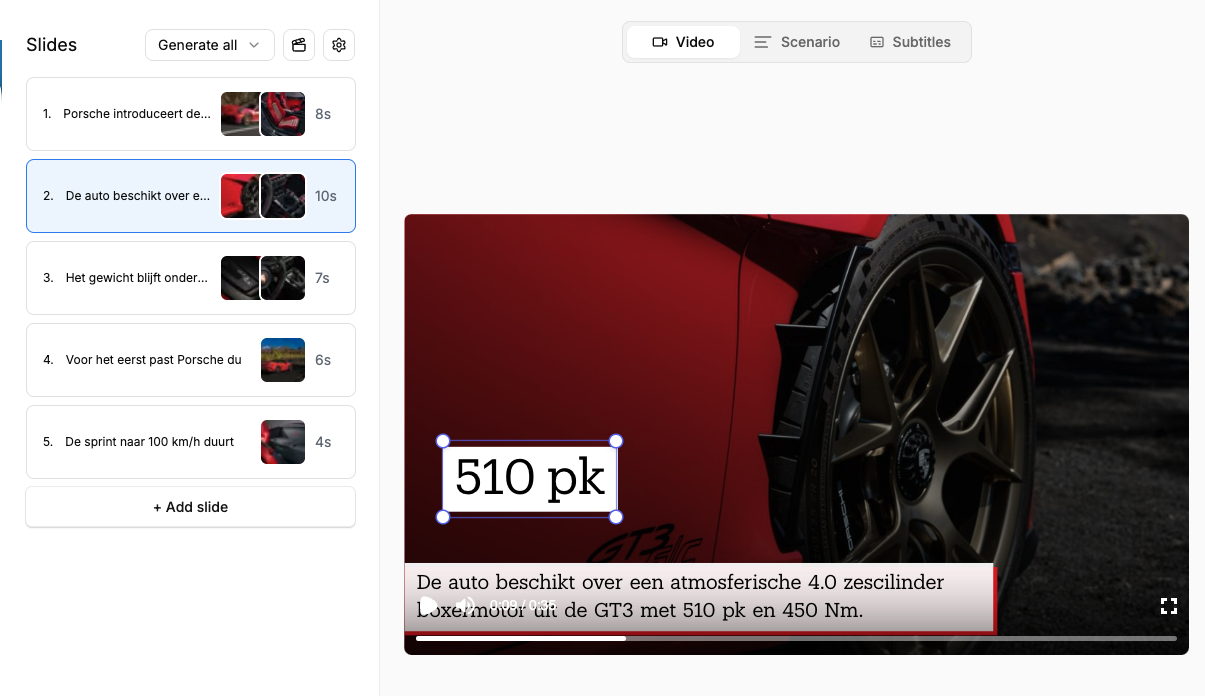
Task: Select slide "De sprint naar 100 km/h duurt"
Action: (x=191, y=442)
